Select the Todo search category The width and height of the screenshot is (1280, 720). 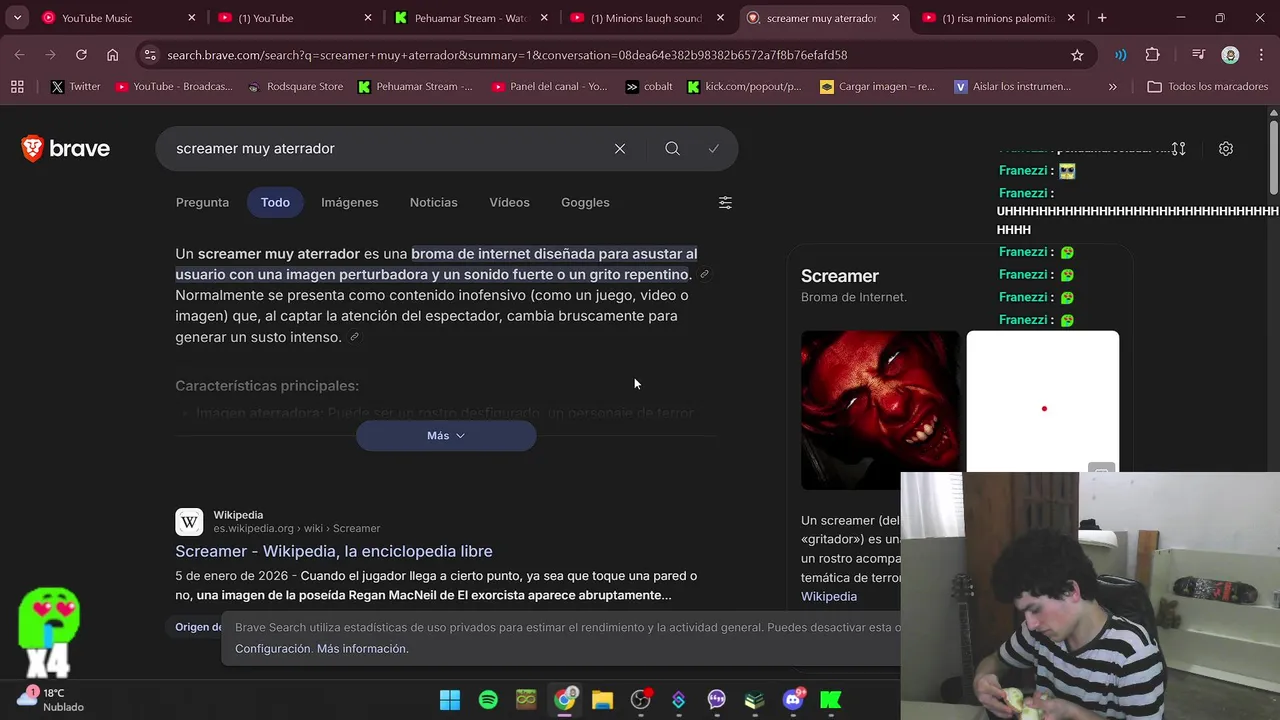(x=275, y=202)
